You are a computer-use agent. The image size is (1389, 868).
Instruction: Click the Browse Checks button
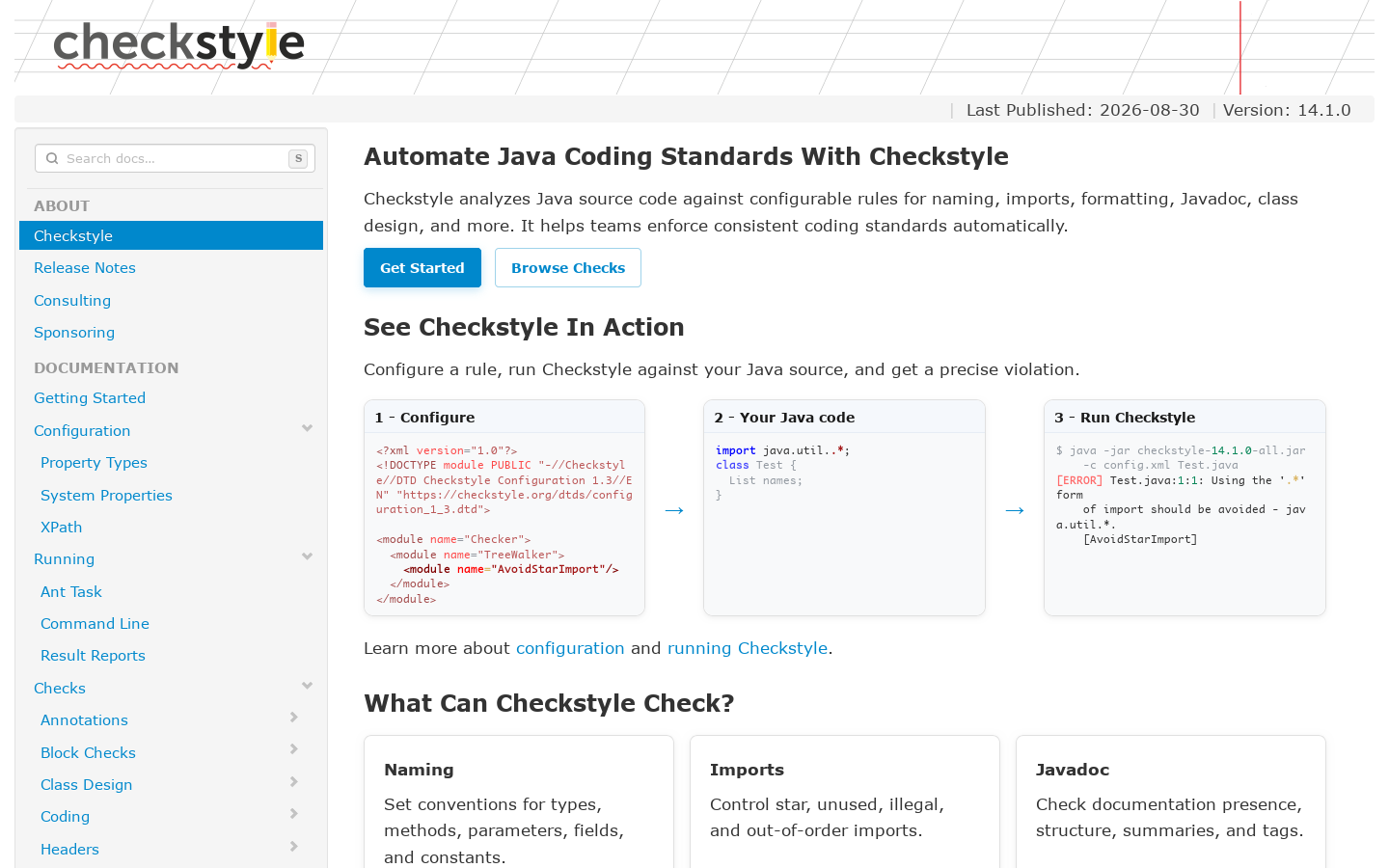[568, 268]
